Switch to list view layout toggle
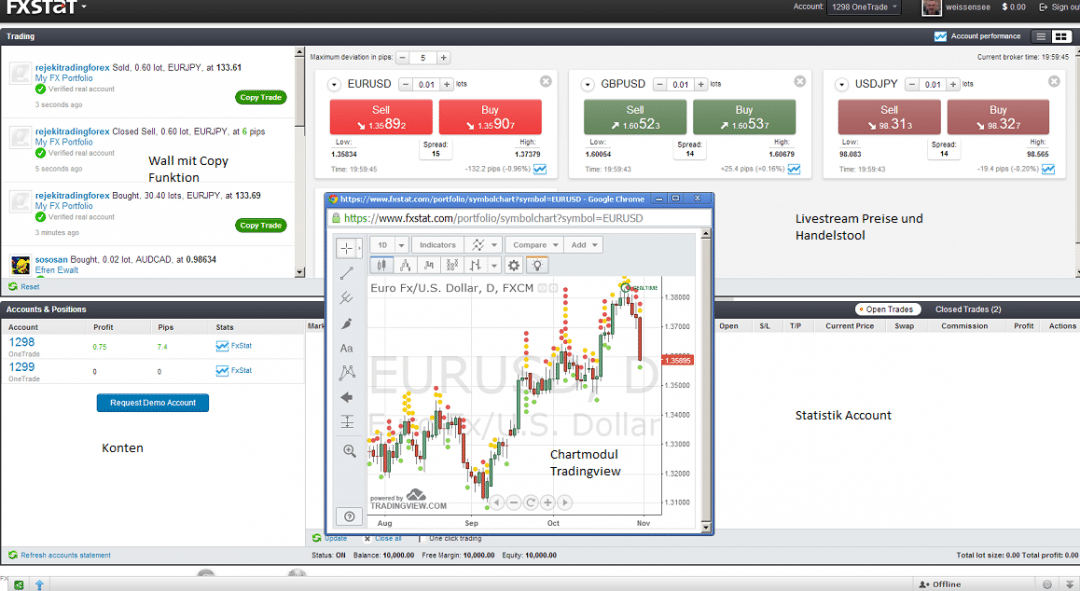Viewport: 1080px width, 591px height. 1041,37
